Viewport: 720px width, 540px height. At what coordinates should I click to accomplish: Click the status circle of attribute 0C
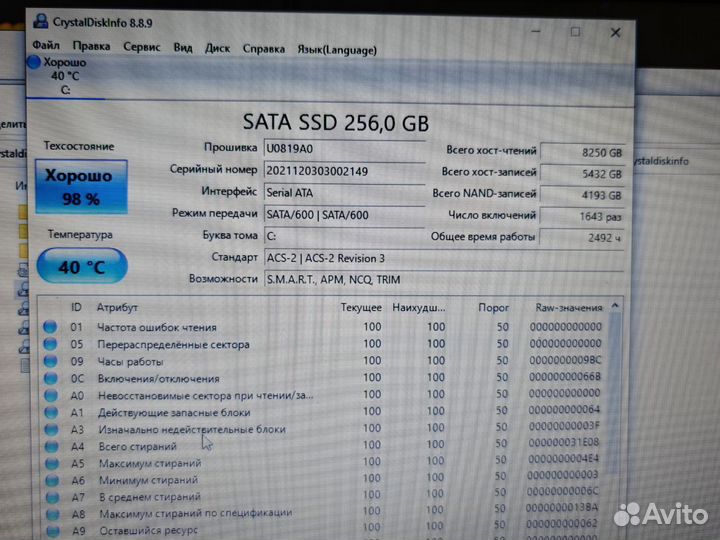[51, 378]
